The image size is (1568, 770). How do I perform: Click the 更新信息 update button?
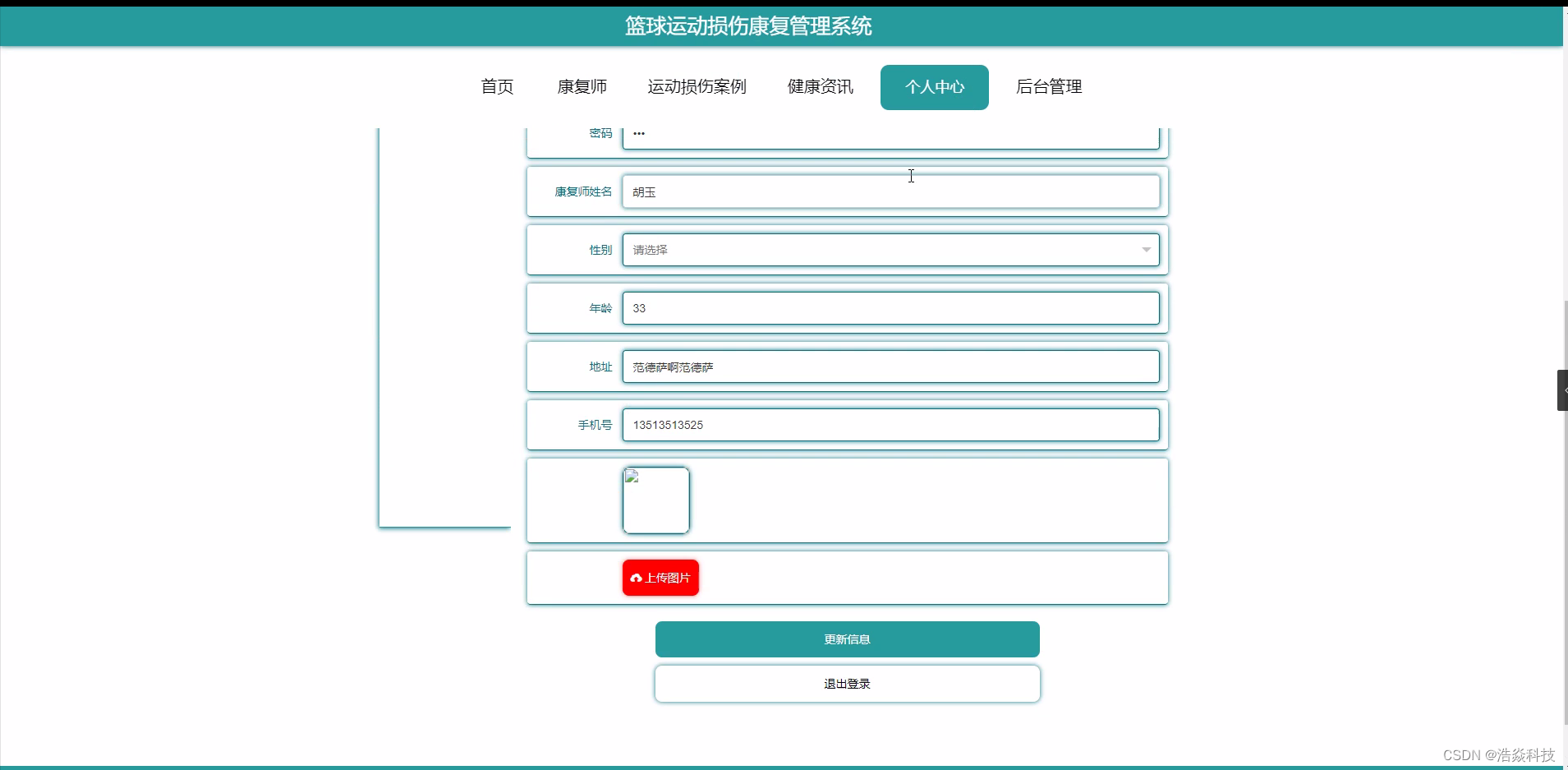pyautogui.click(x=847, y=639)
